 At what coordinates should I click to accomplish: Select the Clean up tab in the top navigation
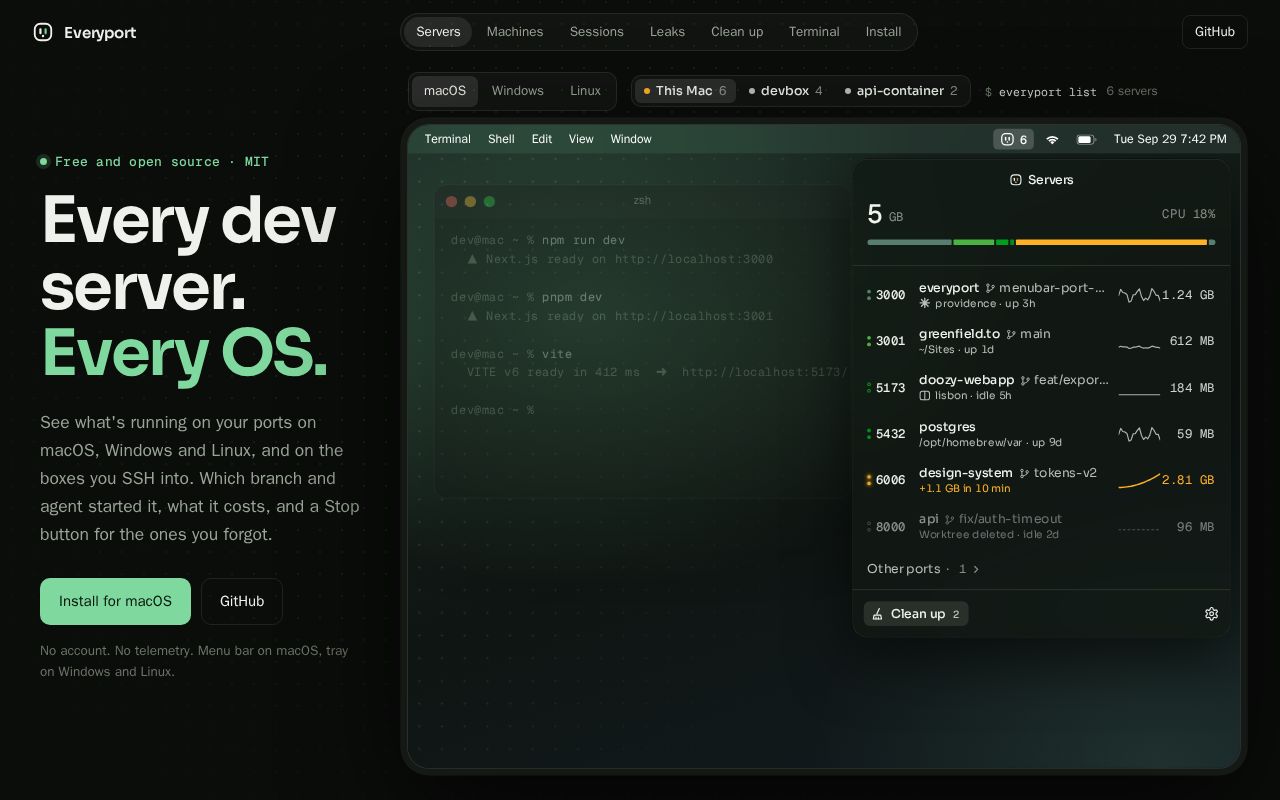tap(737, 32)
